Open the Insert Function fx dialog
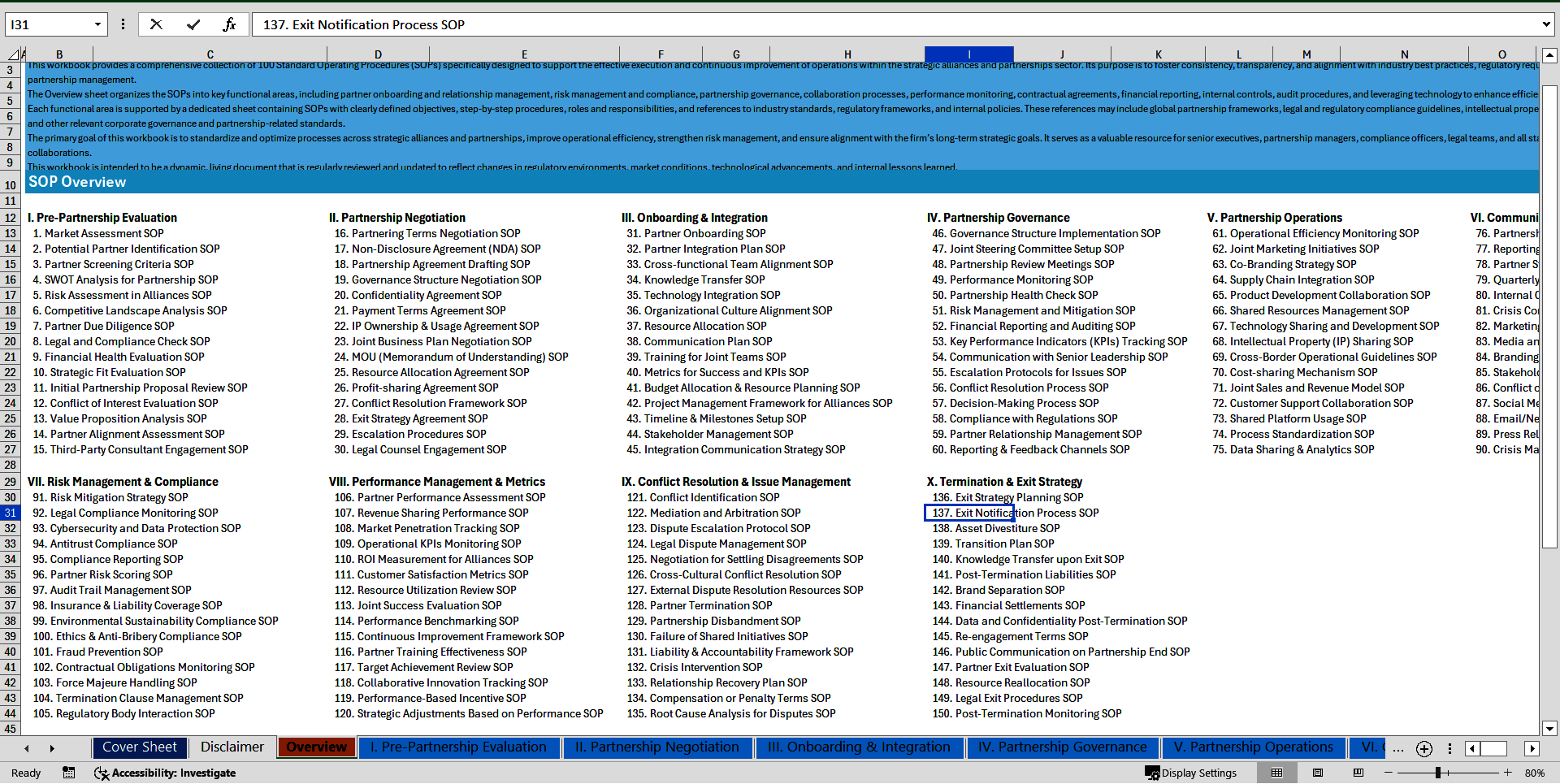Screen dimensions: 1560x784 (x=230, y=24)
